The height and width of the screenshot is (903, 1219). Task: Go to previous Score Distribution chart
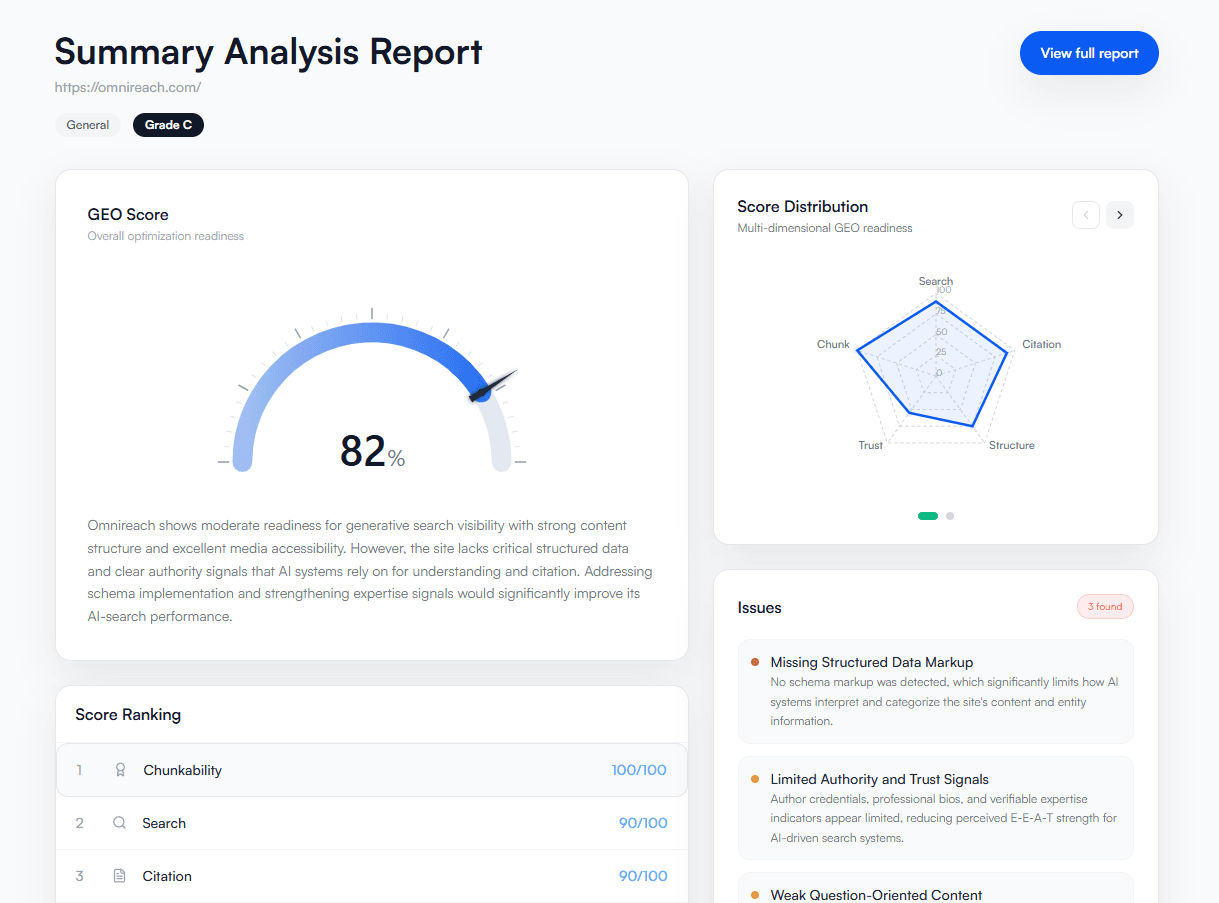pos(1086,215)
